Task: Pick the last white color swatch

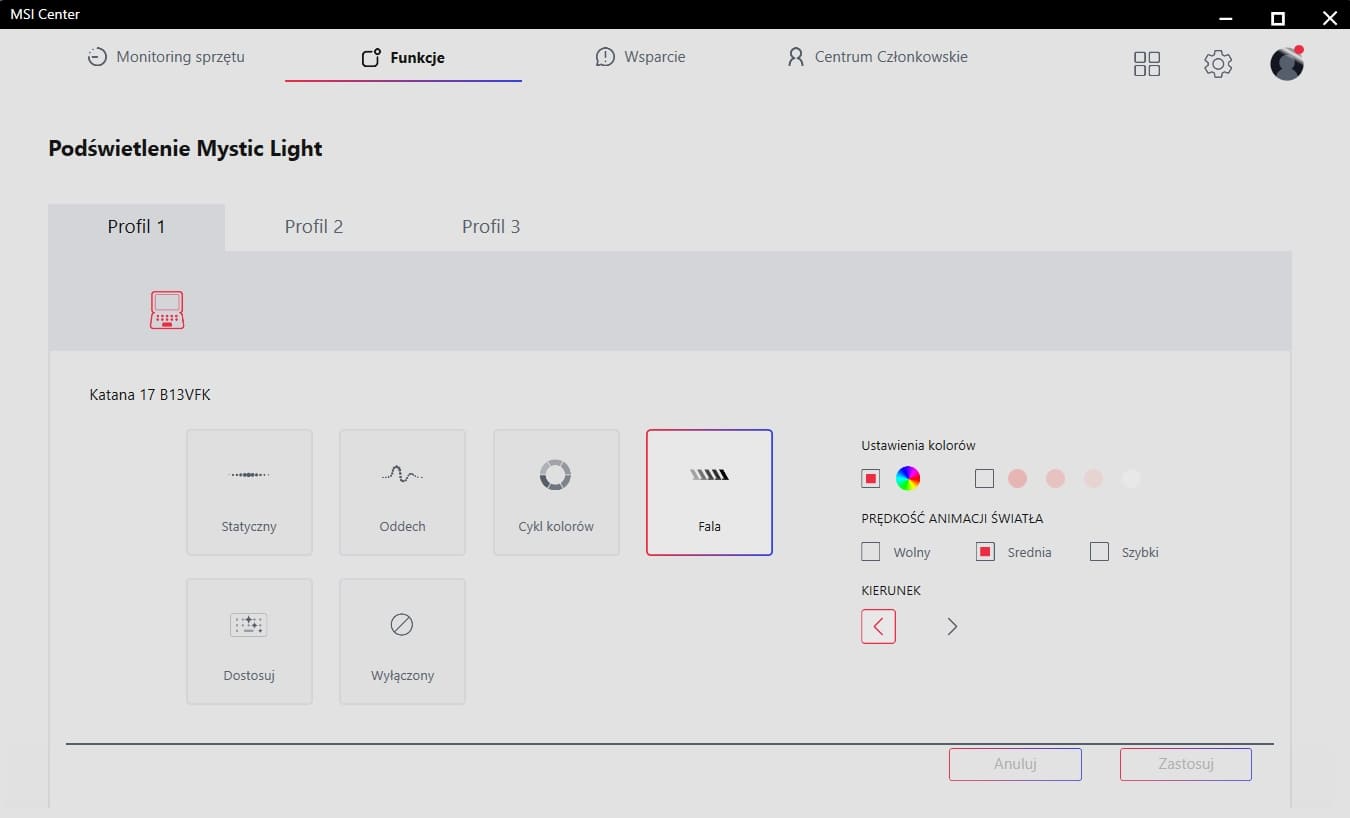Action: pyautogui.click(x=1131, y=479)
